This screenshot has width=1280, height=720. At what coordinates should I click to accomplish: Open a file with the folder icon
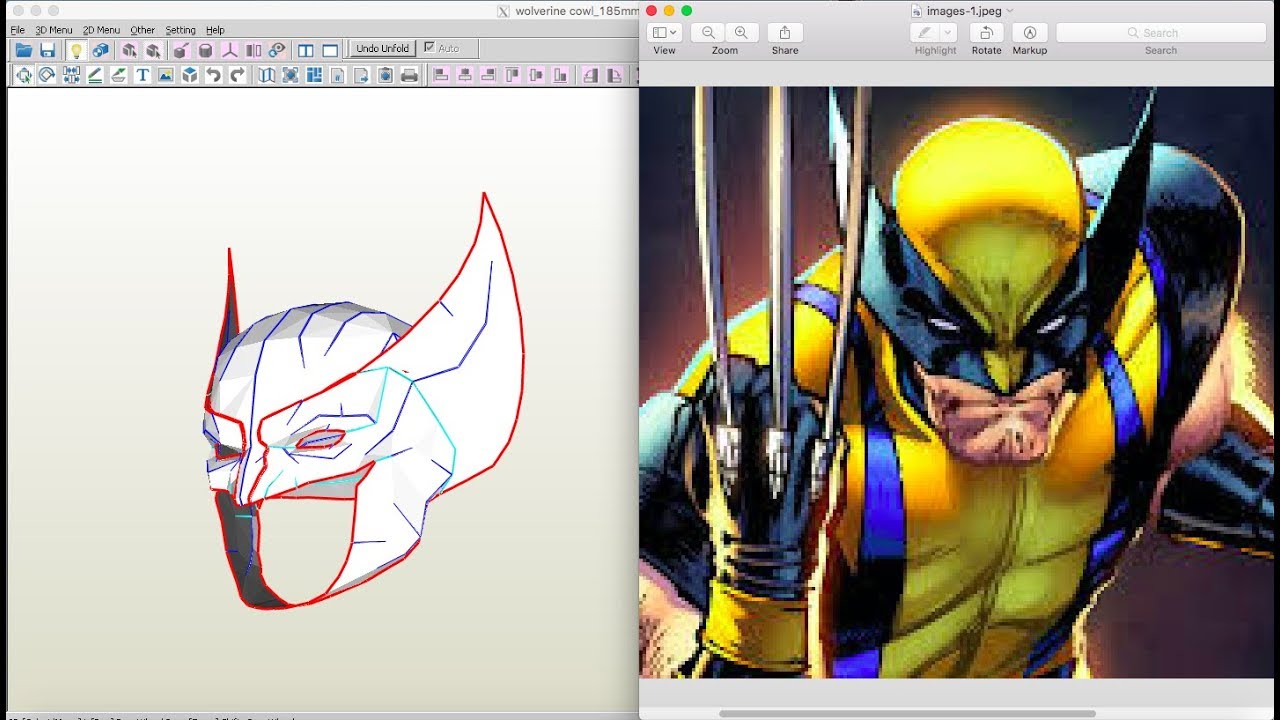(x=23, y=50)
